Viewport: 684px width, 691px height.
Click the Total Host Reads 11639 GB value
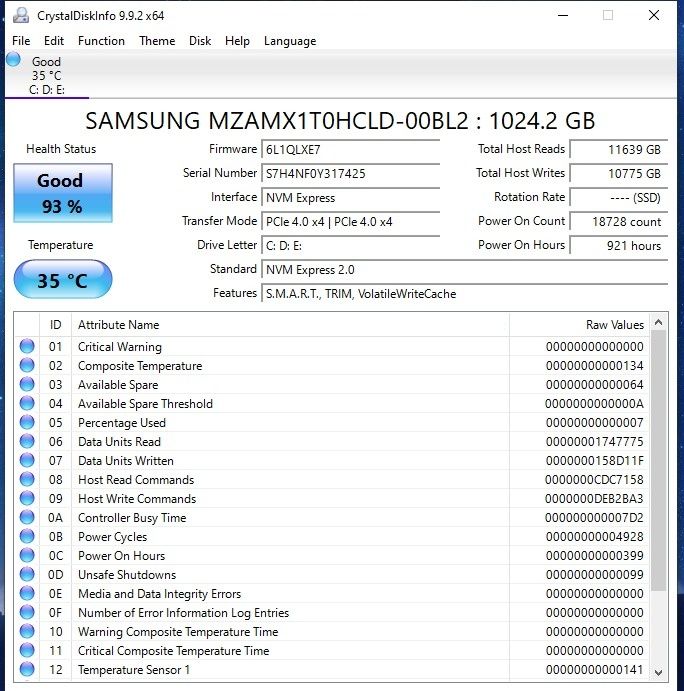619,149
